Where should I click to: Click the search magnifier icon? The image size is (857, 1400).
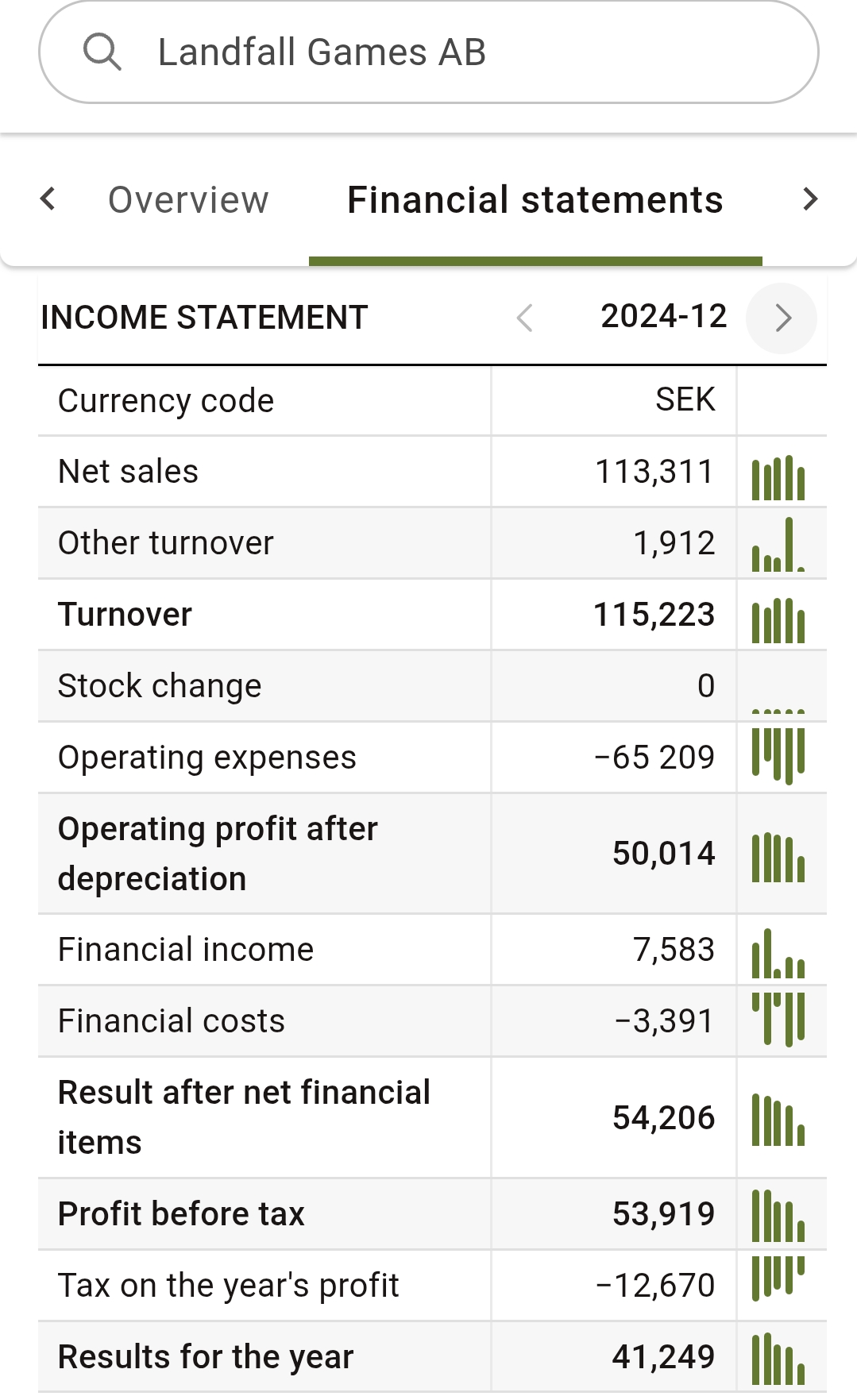click(x=102, y=52)
